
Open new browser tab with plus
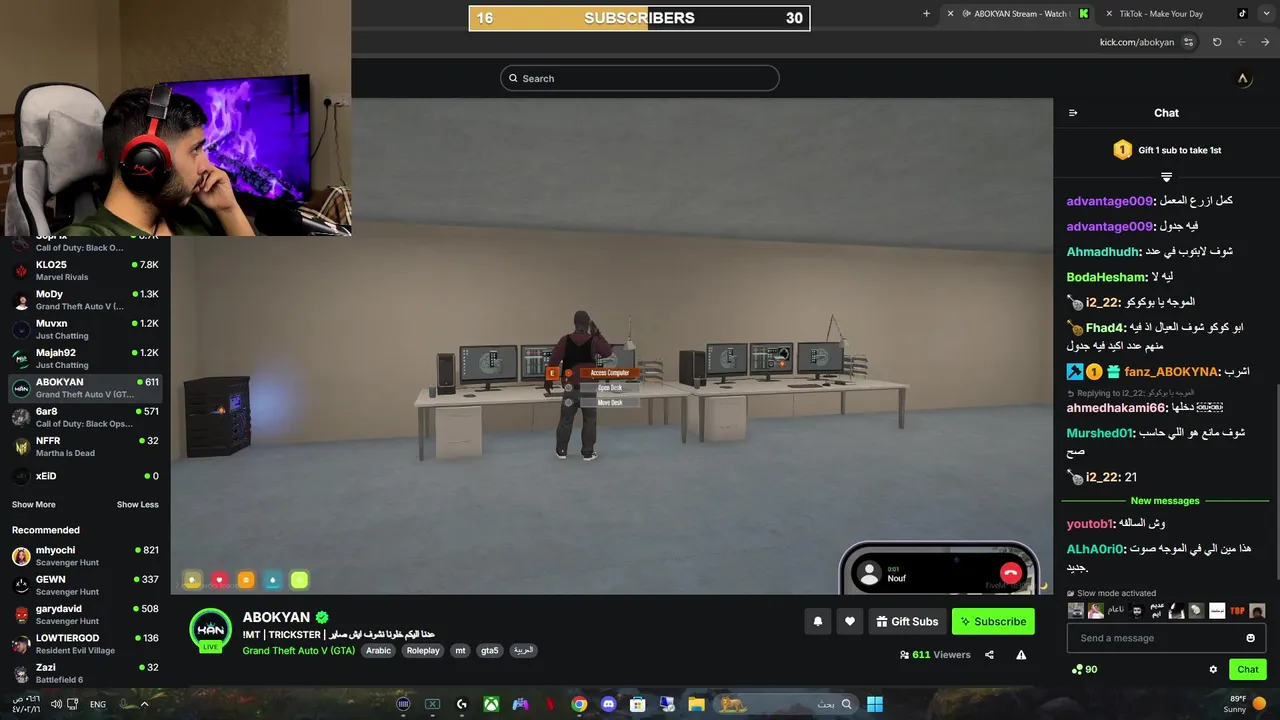coord(926,14)
